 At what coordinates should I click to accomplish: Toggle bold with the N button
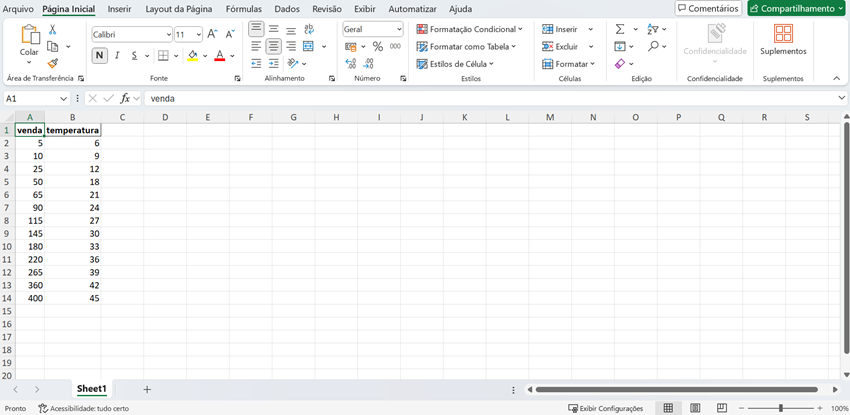tap(100, 56)
